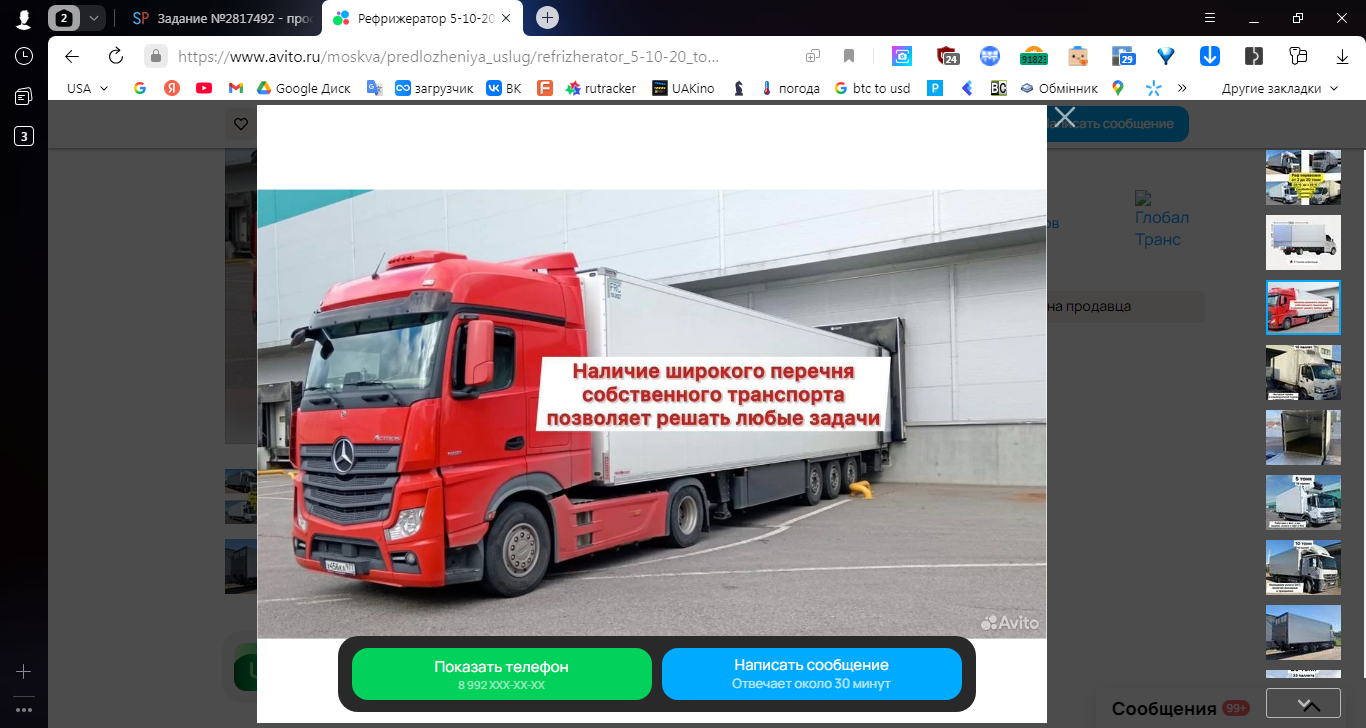This screenshot has width=1366, height=728.
Task: Open the Gmail bookmark
Action: tap(236, 88)
